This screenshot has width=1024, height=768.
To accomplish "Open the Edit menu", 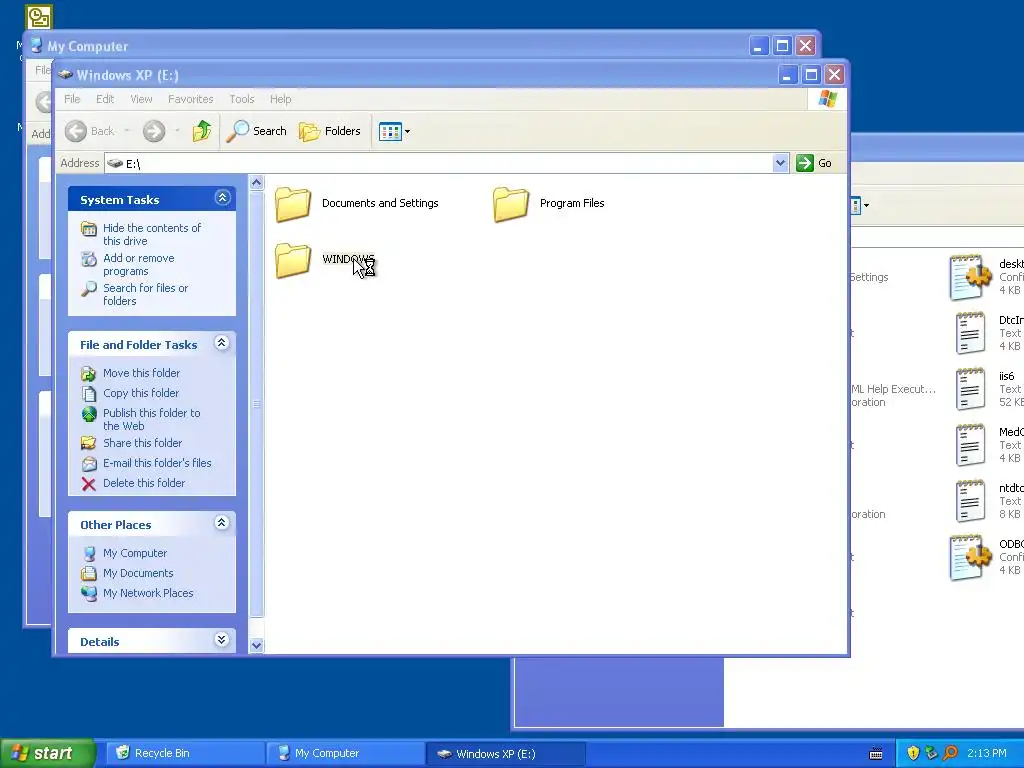I will coord(105,99).
